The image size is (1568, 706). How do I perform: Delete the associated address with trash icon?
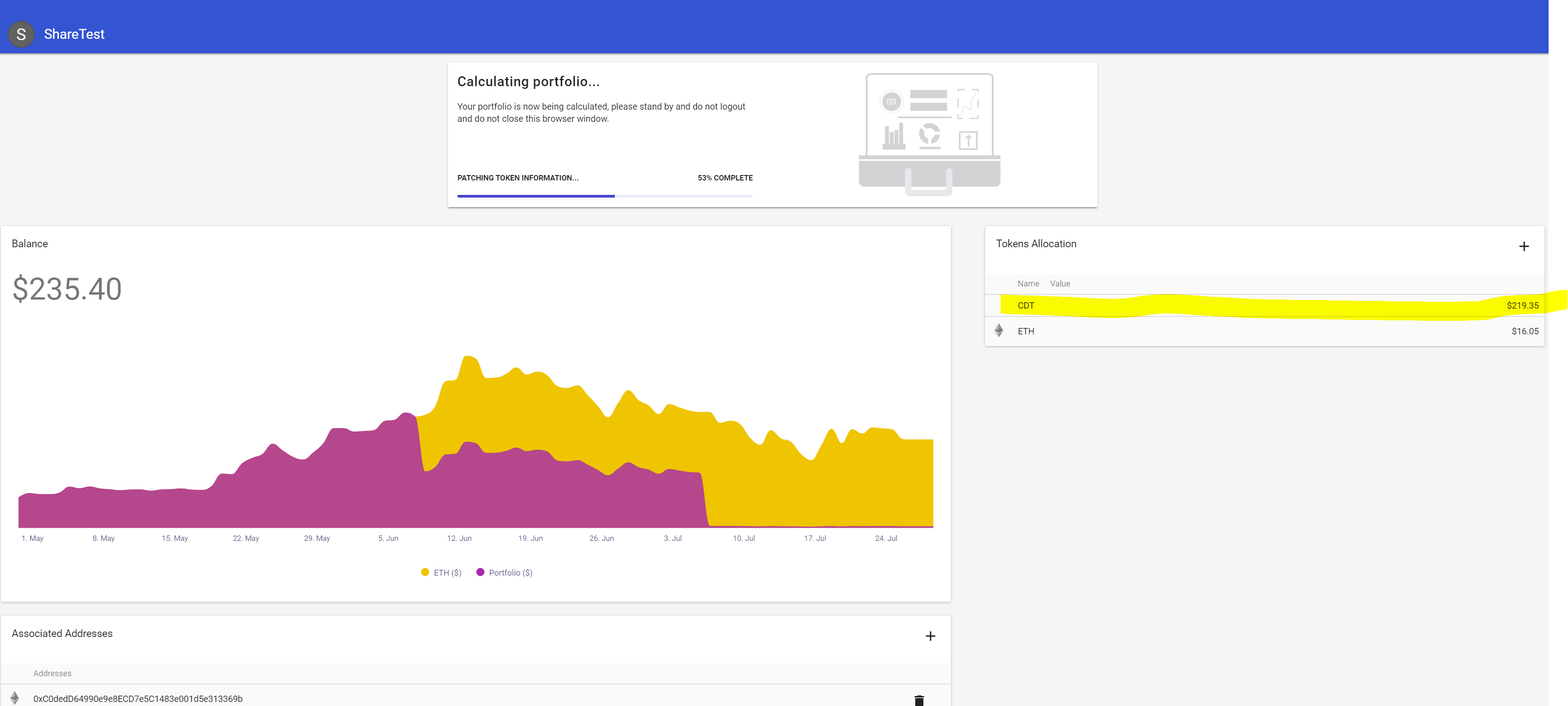(x=918, y=700)
